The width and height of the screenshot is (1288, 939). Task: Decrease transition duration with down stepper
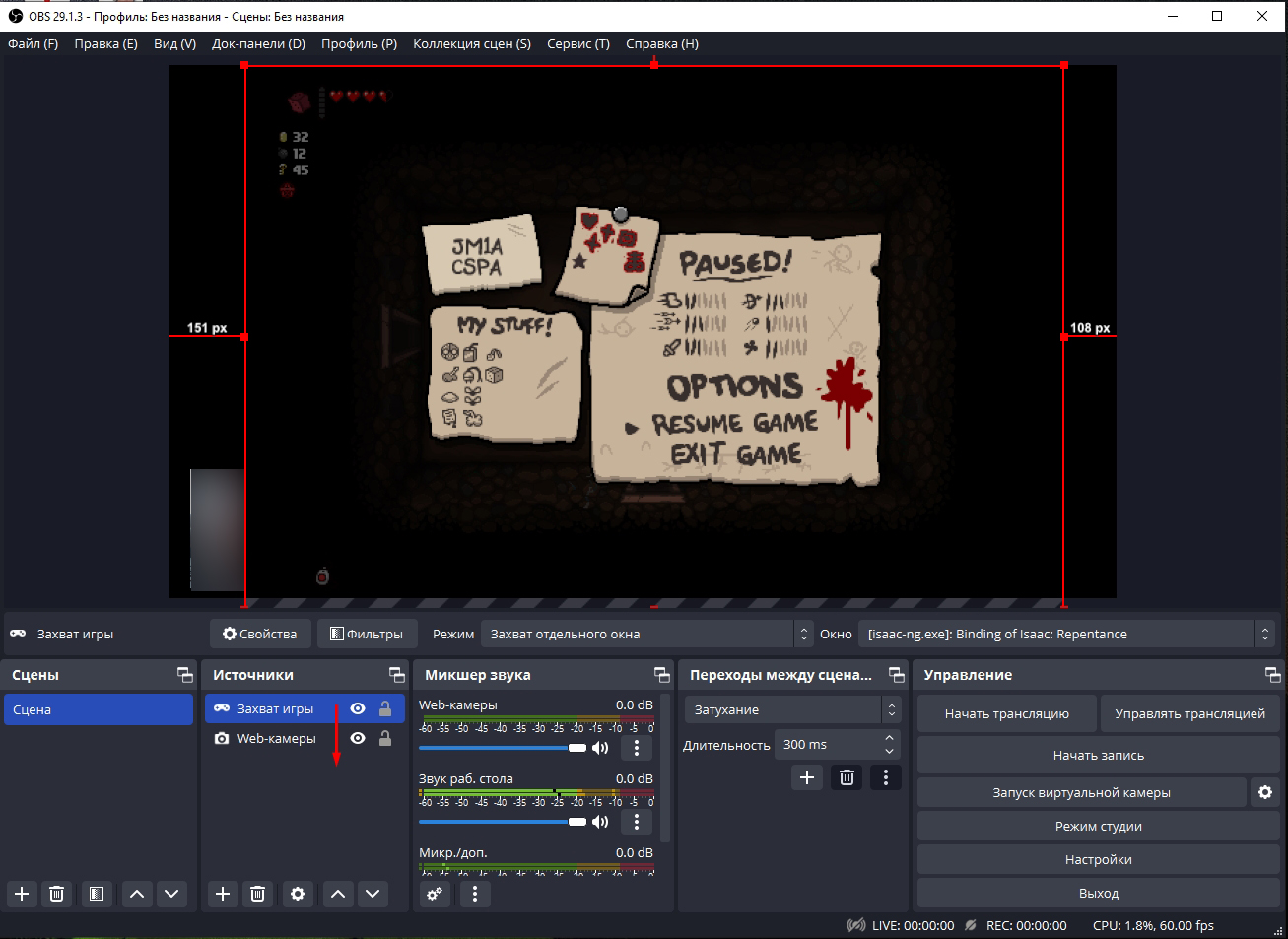[x=889, y=752]
